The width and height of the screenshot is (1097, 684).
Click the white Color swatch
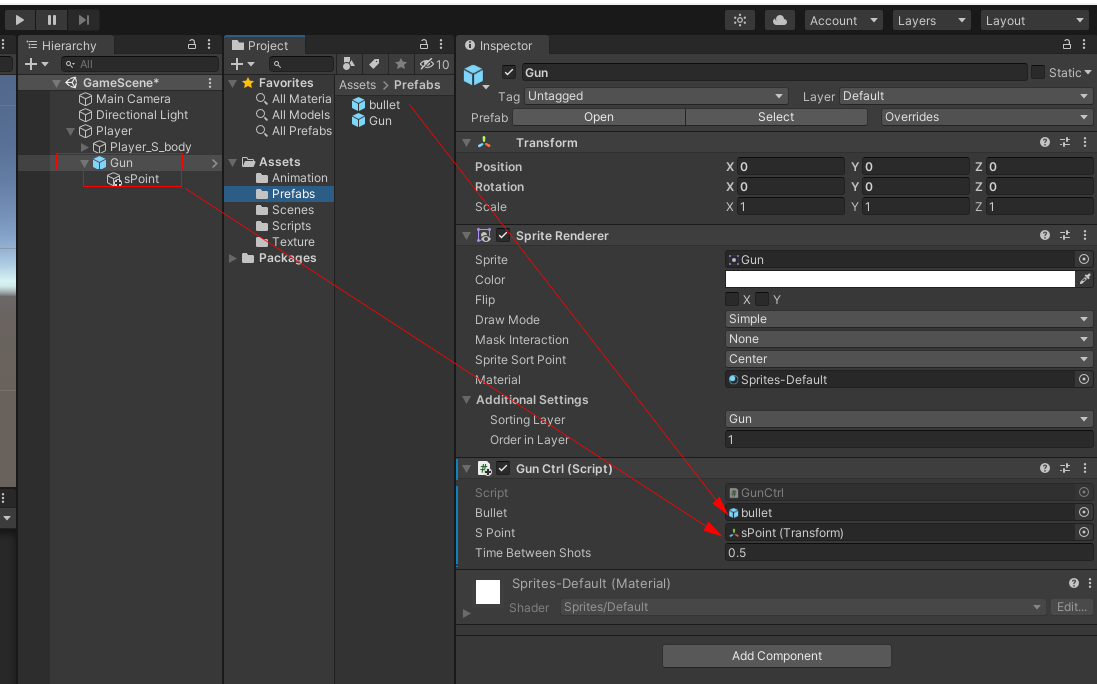pos(900,279)
